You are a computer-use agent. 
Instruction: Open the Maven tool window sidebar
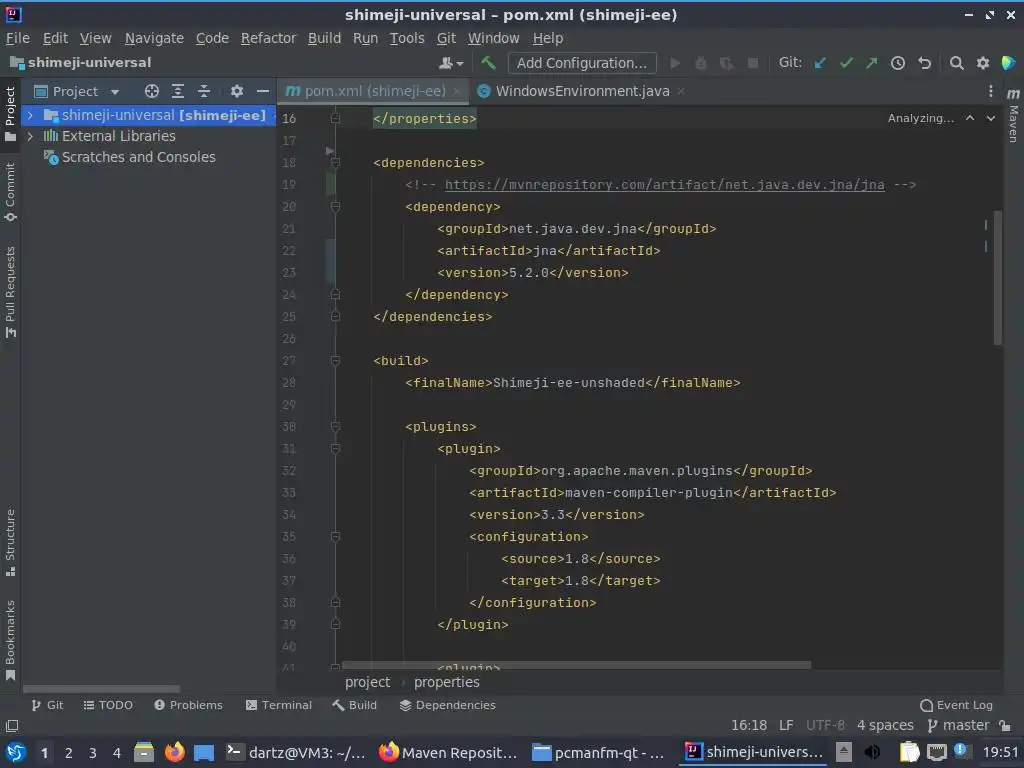pyautogui.click(x=1013, y=116)
